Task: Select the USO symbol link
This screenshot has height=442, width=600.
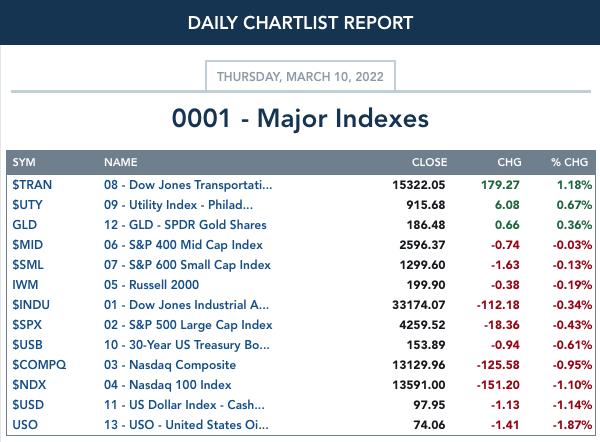Action: point(25,425)
